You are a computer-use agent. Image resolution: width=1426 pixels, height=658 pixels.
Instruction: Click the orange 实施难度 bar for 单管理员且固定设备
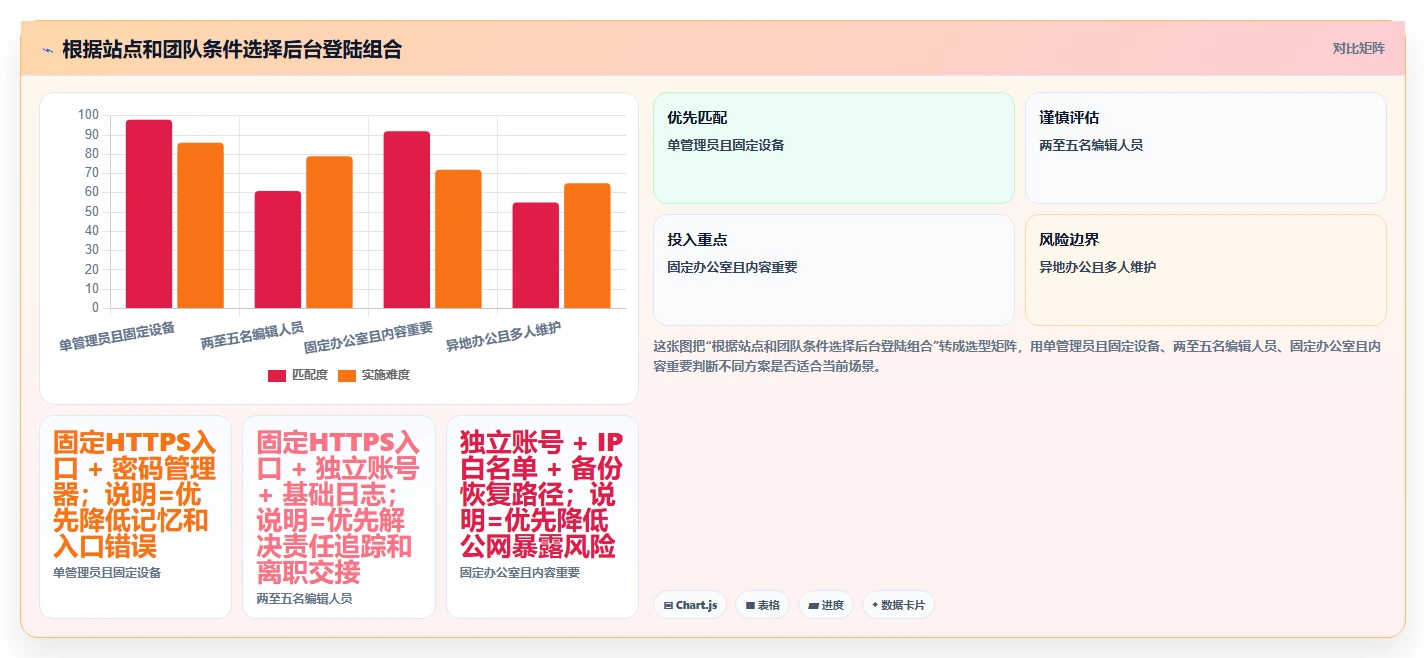(201, 225)
